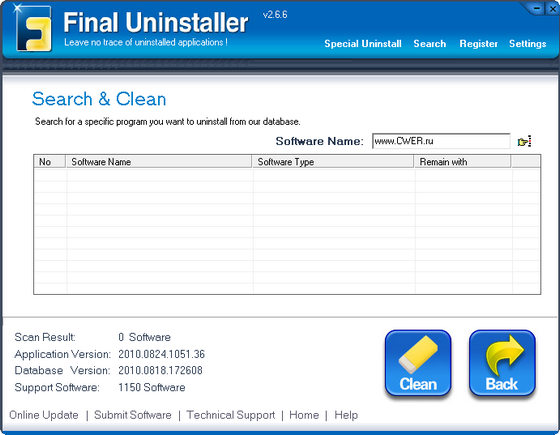Go to the Home link

click(x=304, y=415)
